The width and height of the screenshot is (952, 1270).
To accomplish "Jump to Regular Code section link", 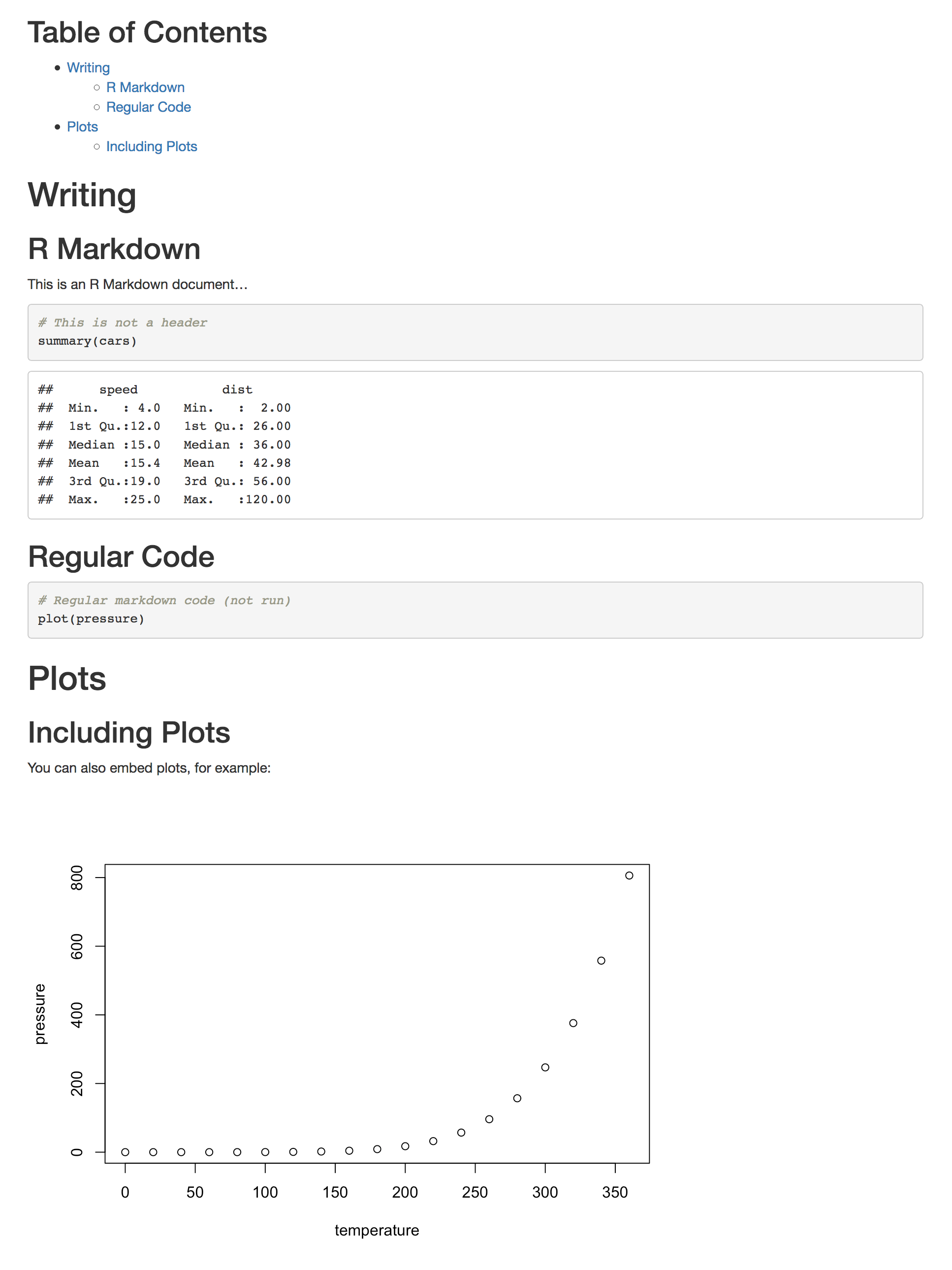I will click(x=148, y=107).
